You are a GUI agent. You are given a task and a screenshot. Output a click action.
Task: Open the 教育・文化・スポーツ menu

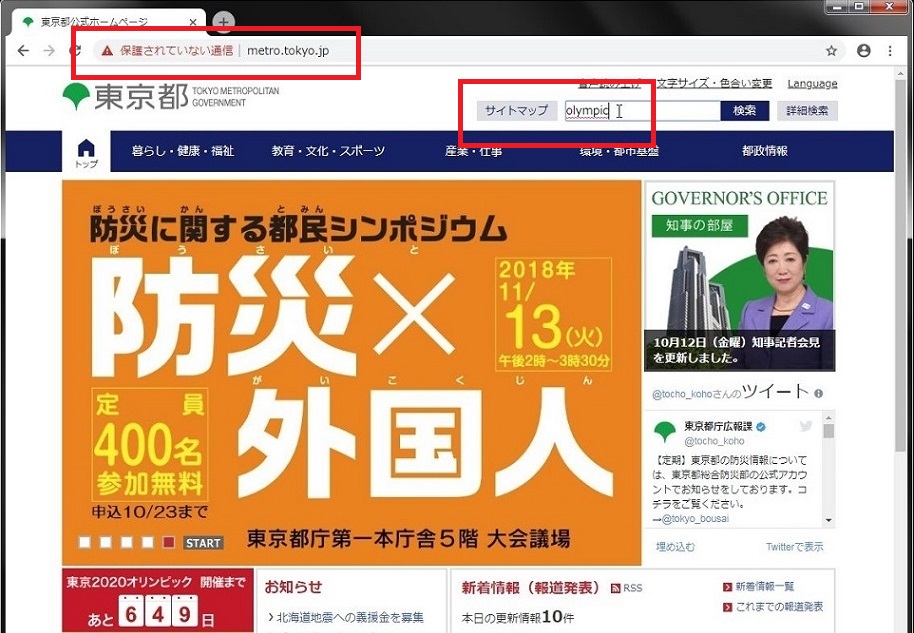[x=328, y=151]
